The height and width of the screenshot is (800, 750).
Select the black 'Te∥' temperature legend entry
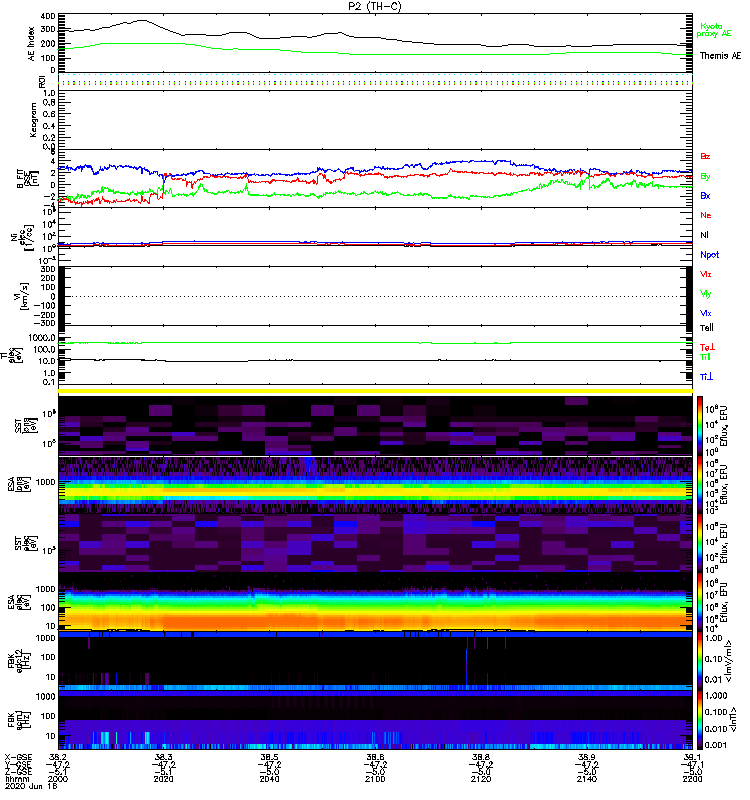pyautogui.click(x=707, y=328)
